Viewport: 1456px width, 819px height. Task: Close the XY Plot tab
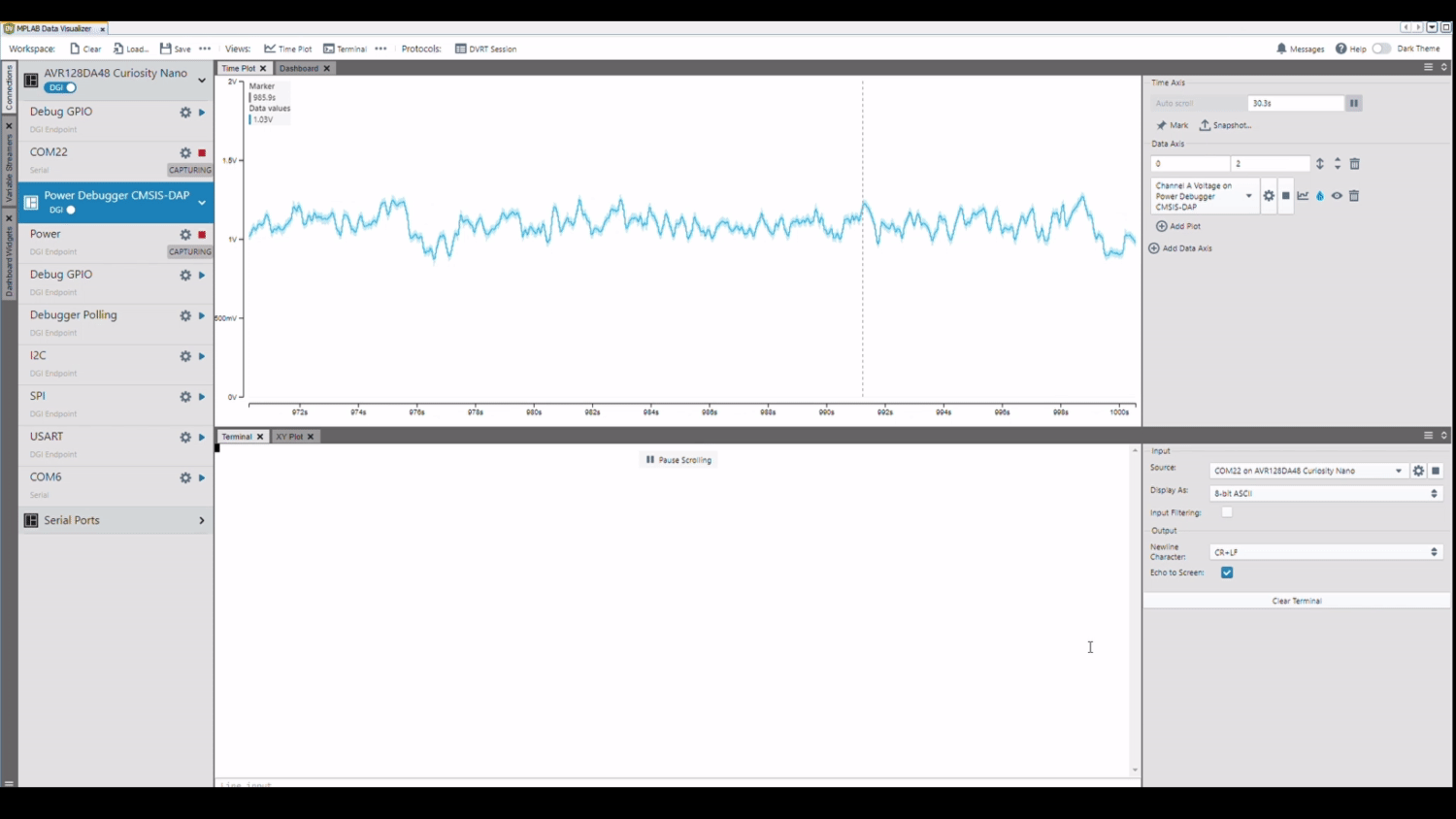point(311,437)
